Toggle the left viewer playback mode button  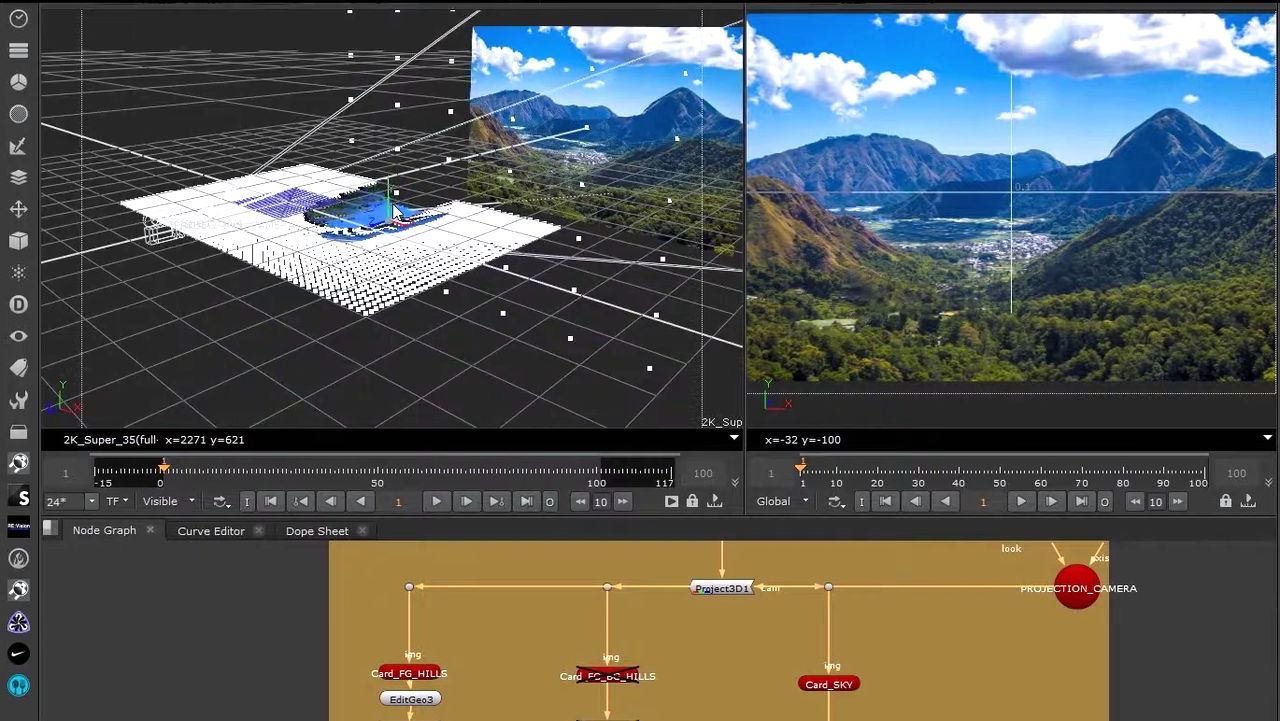click(671, 502)
